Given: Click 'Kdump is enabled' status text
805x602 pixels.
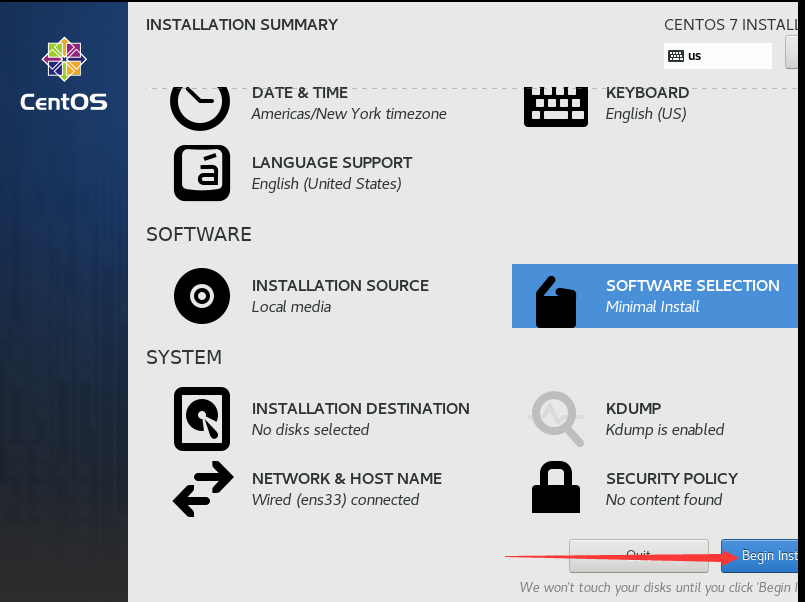Looking at the screenshot, I should coord(665,430).
